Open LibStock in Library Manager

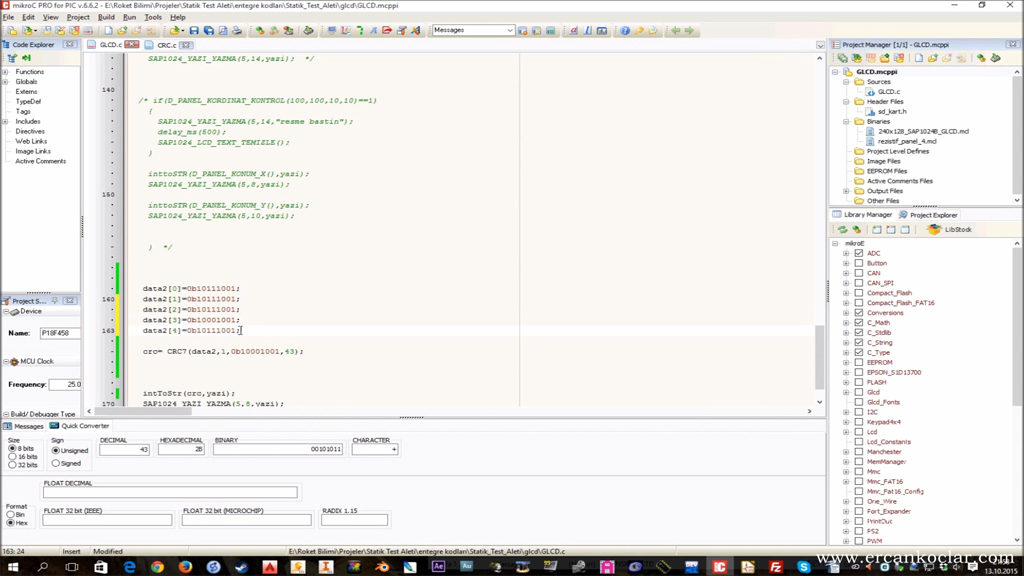point(950,230)
